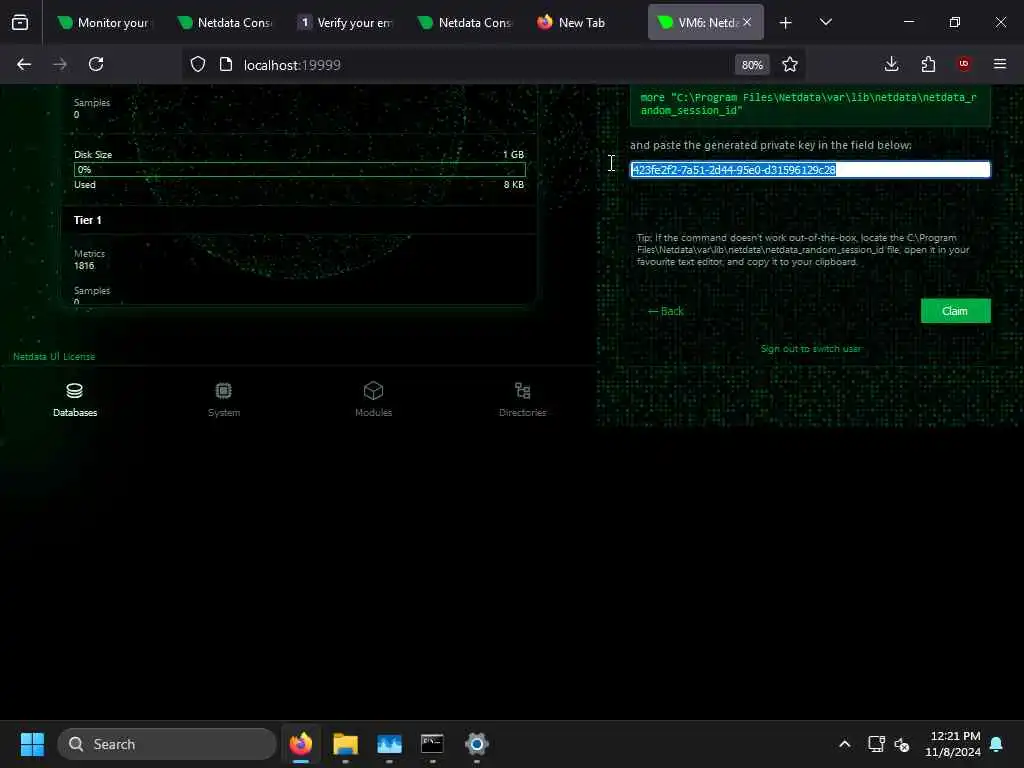Click the netdata_random_session_id command text
Screen dimensions: 1024x768
pos(808,104)
